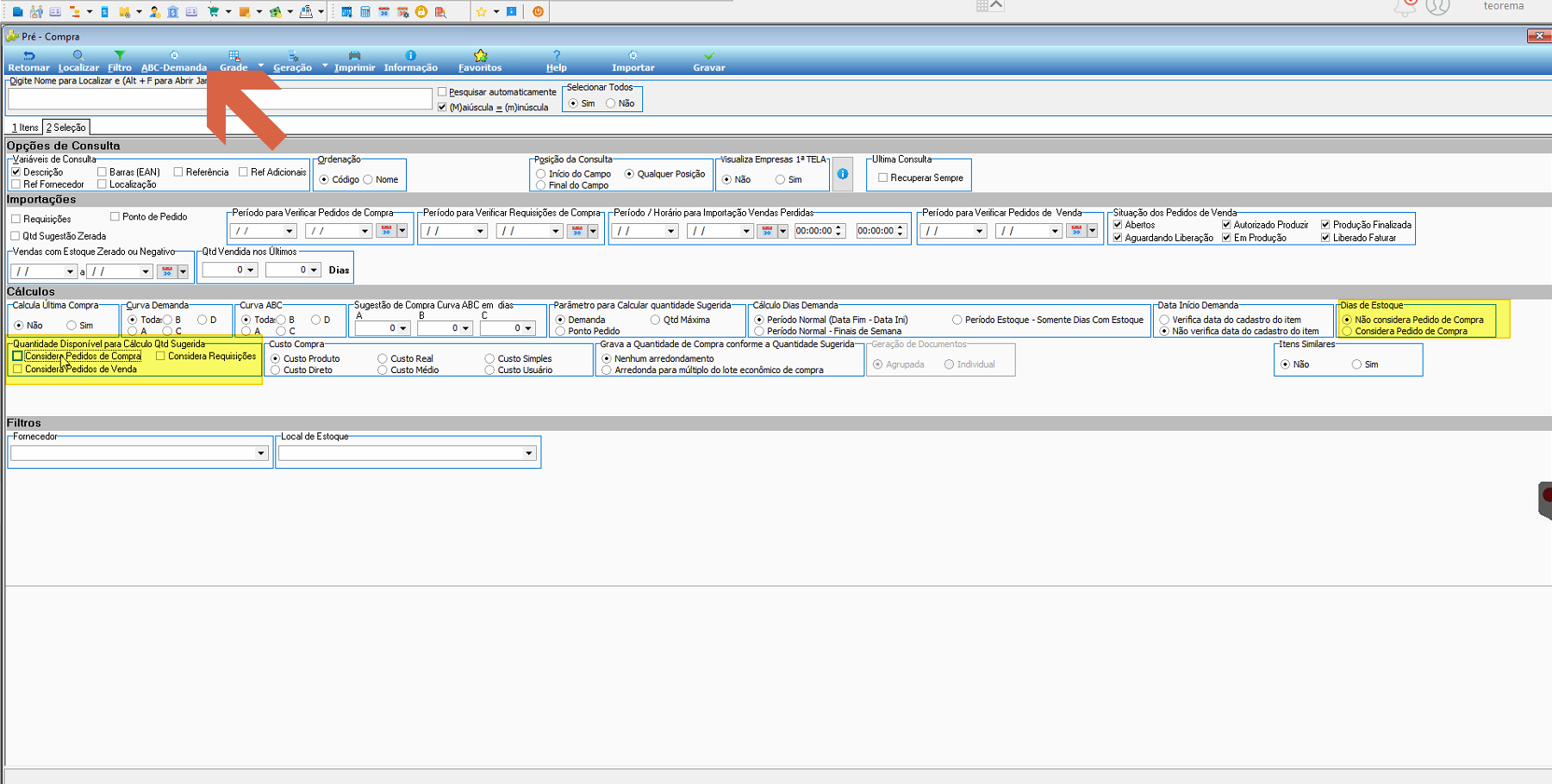
Task: Click the bank building icon in top toolbar
Action: (173, 11)
